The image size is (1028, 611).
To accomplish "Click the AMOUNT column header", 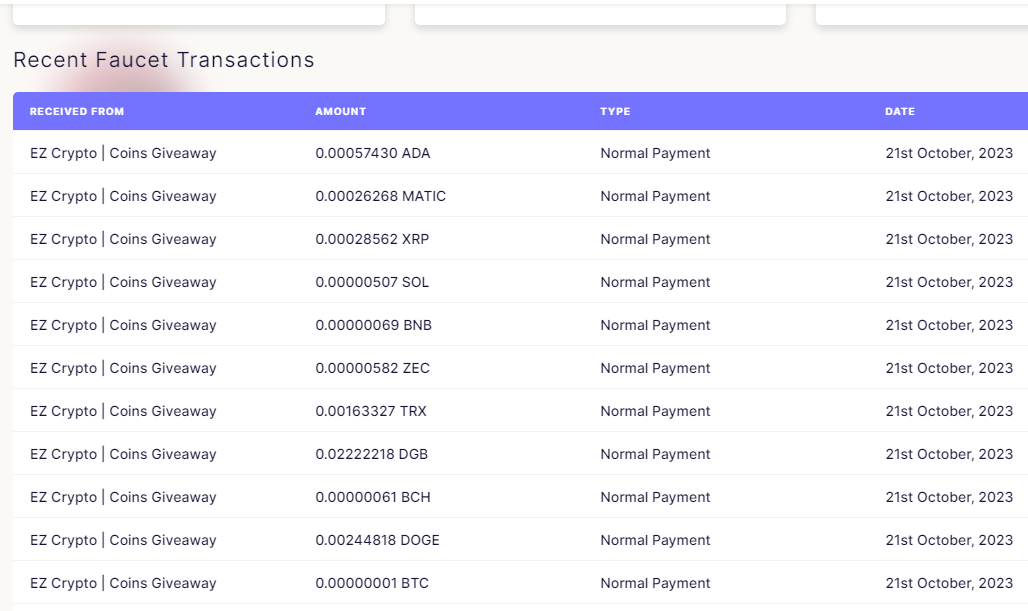I will (340, 111).
